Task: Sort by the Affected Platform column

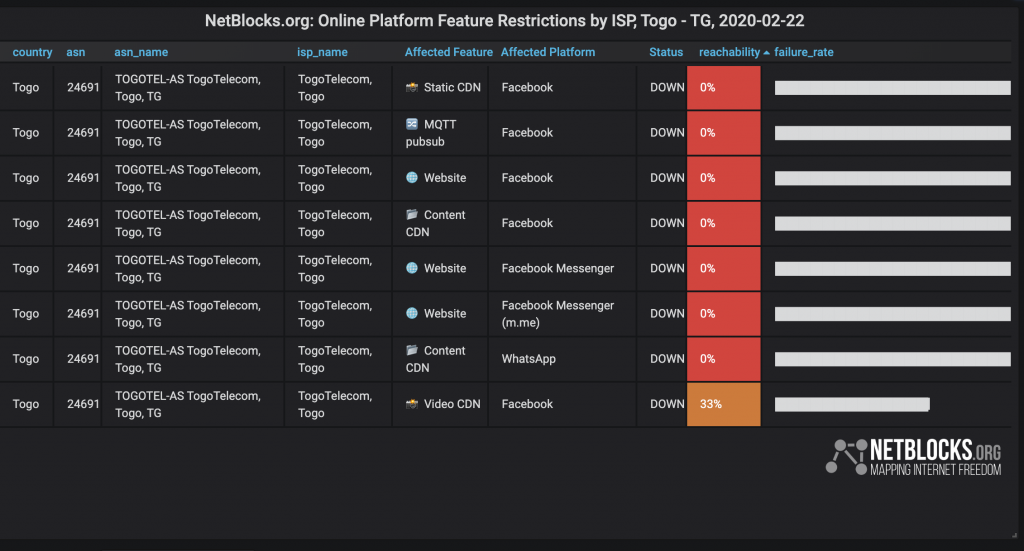Action: click(548, 52)
